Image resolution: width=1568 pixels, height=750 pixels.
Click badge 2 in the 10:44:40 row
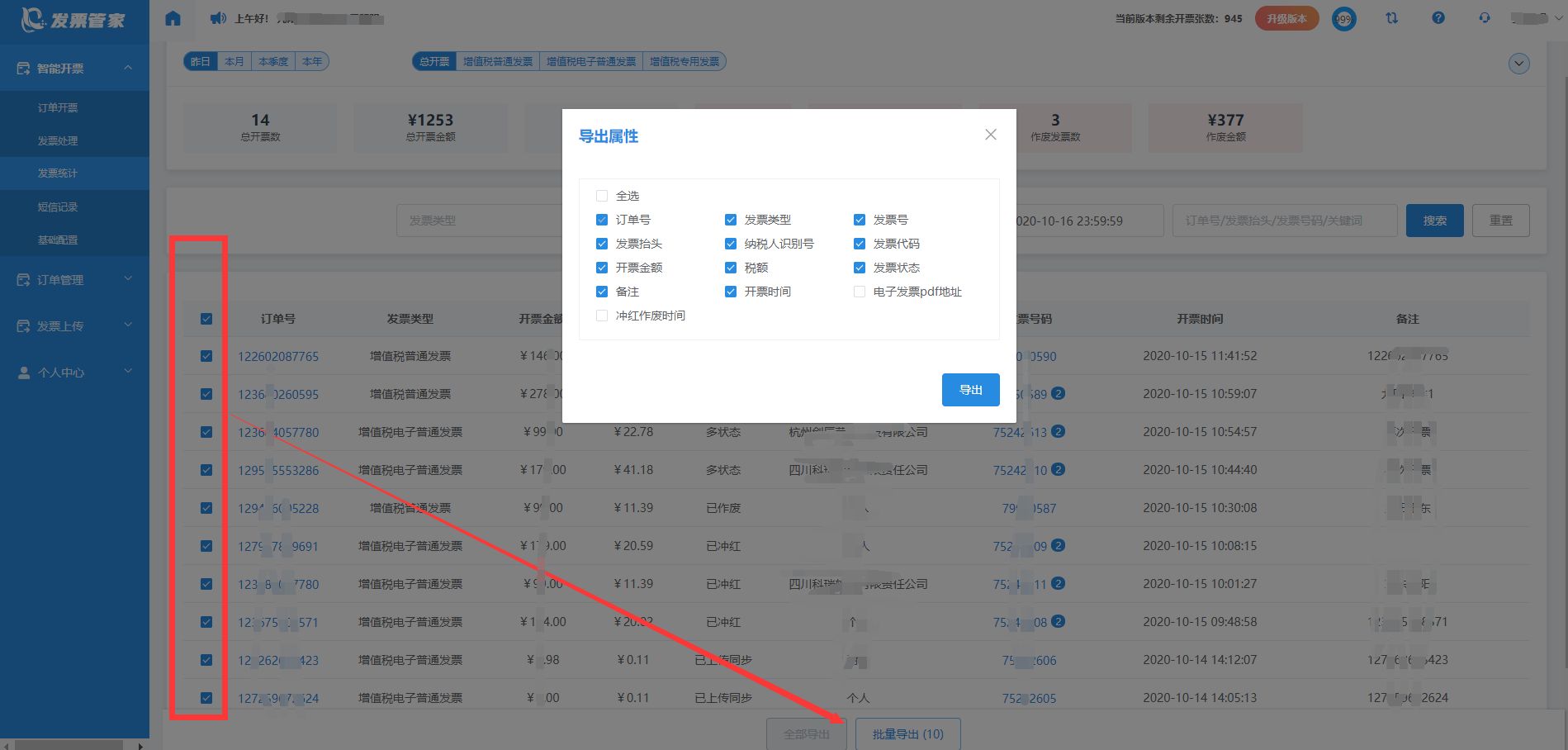click(1059, 469)
